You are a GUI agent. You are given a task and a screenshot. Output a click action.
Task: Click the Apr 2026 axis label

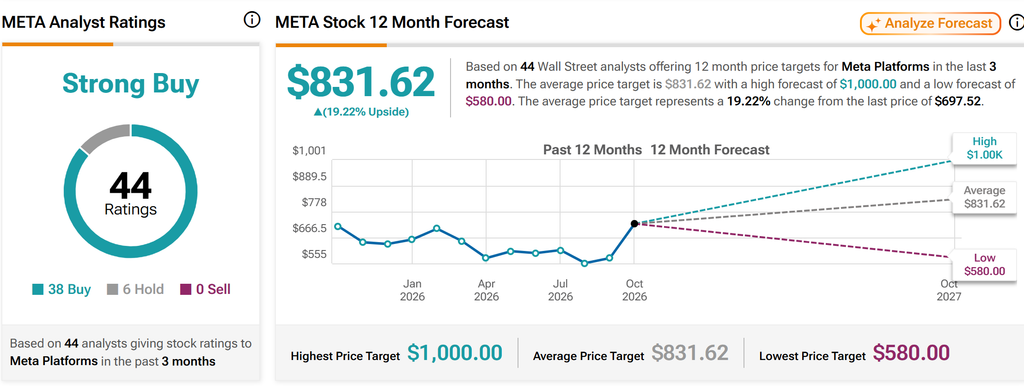point(486,290)
